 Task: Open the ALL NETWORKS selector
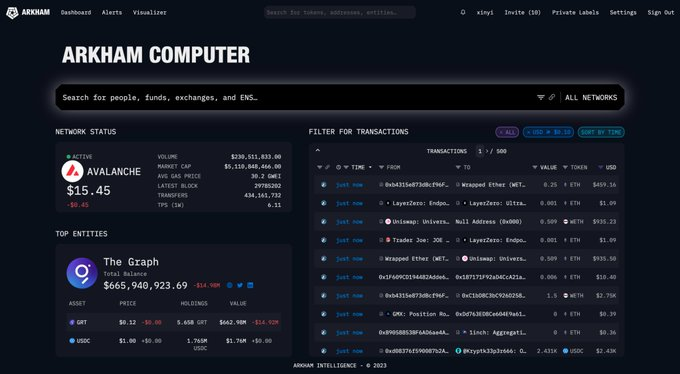coord(591,98)
